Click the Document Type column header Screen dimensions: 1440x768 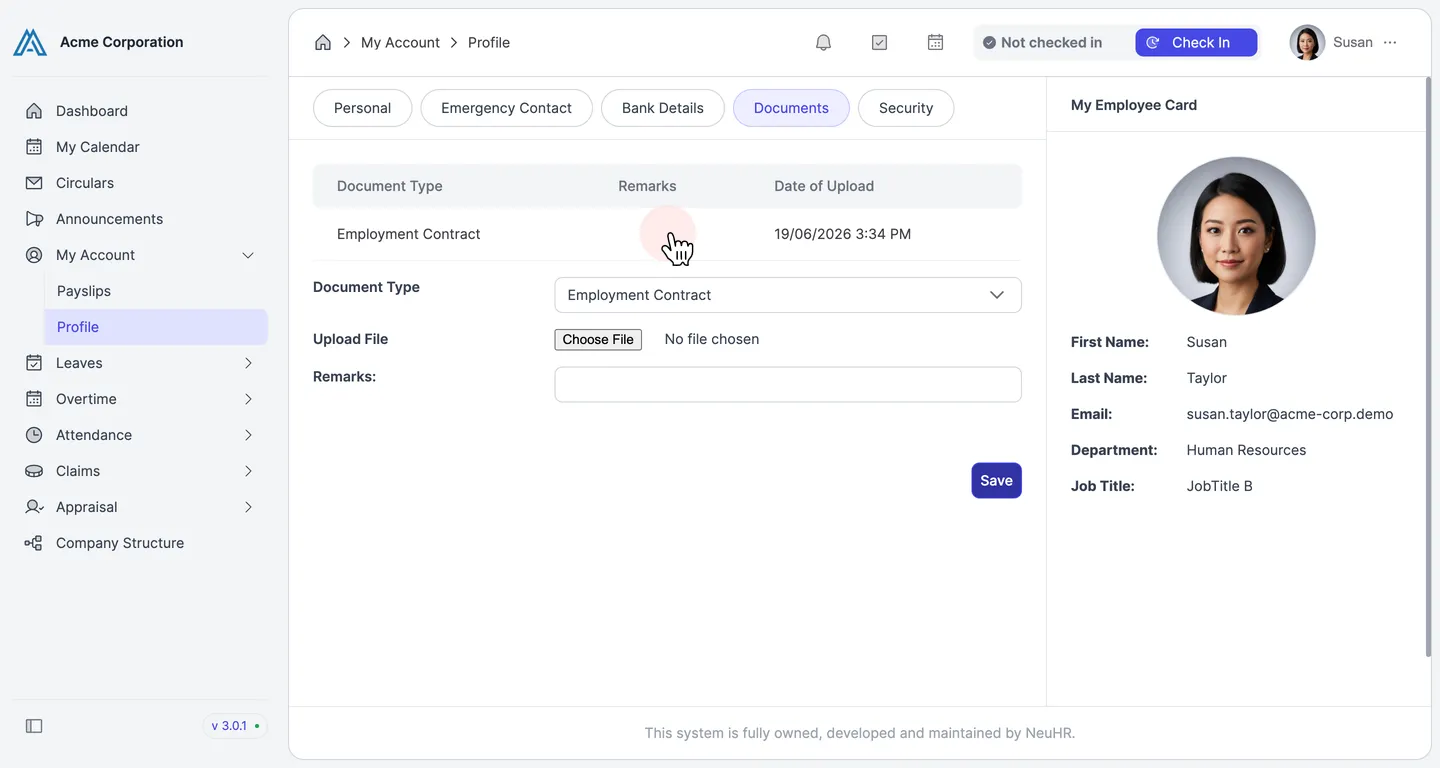390,186
